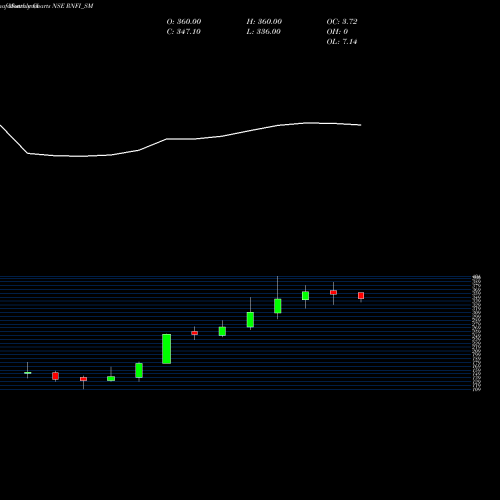Viewport: 500px width, 500px height.
Task: Click the OL: 7.14 reading
Action: click(x=342, y=42)
